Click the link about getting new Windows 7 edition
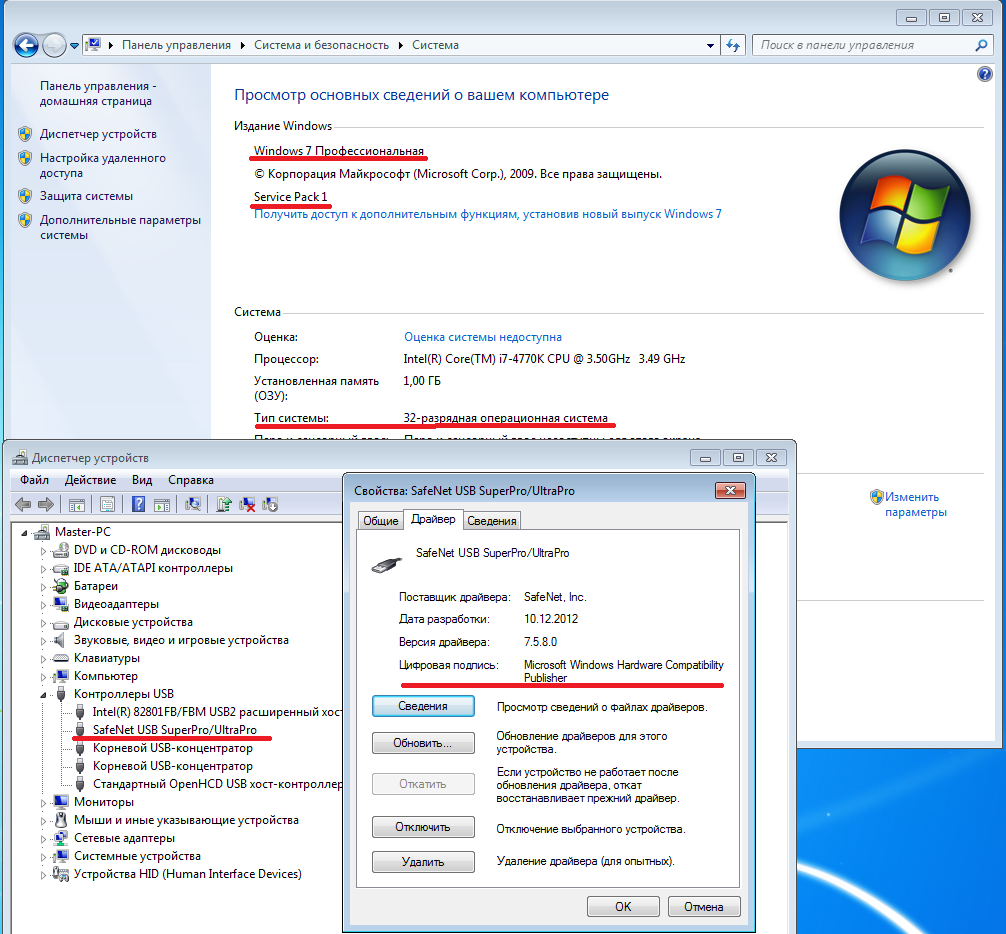This screenshot has height=934, width=1006. coord(488,214)
